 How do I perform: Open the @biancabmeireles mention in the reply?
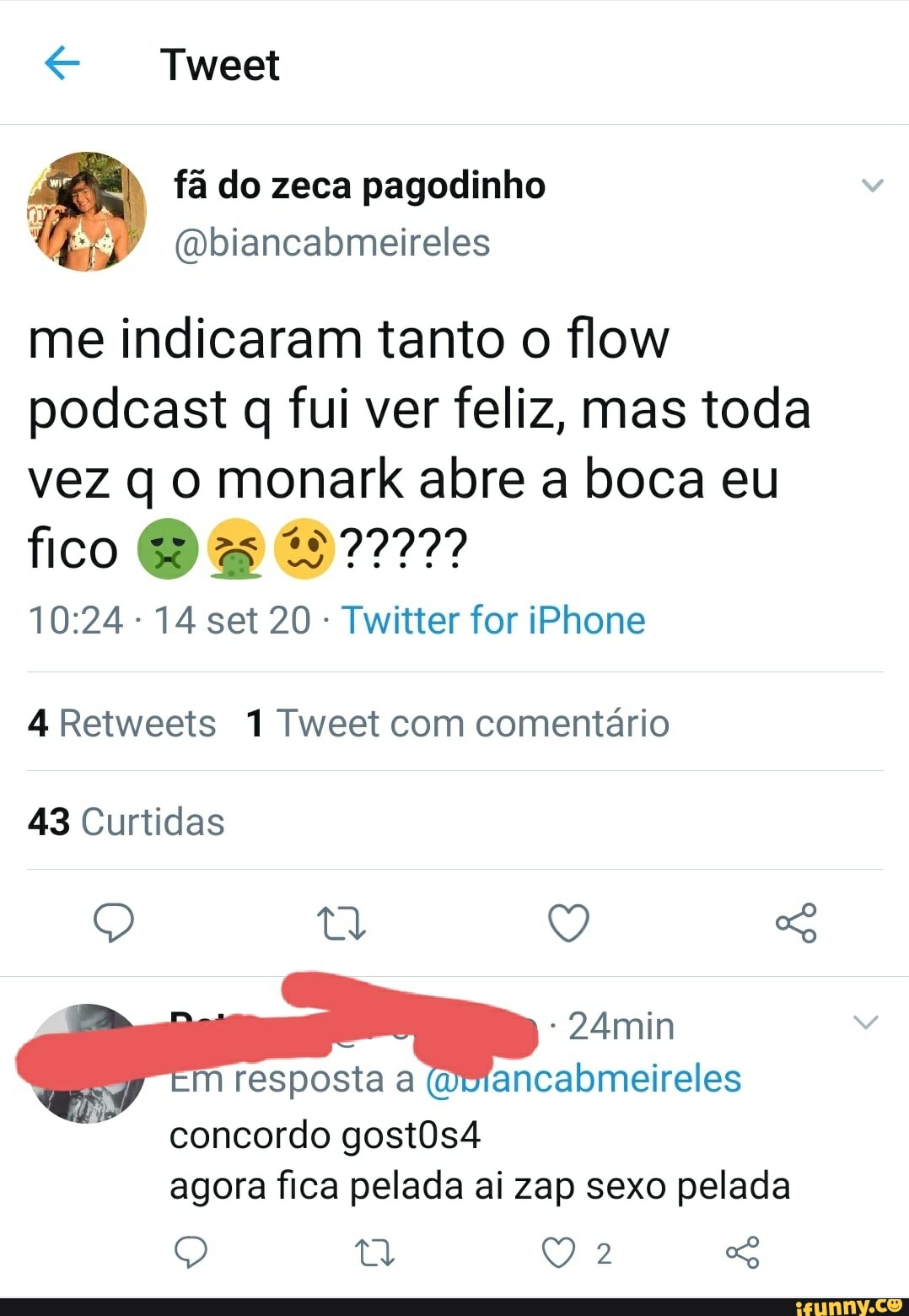[584, 1078]
